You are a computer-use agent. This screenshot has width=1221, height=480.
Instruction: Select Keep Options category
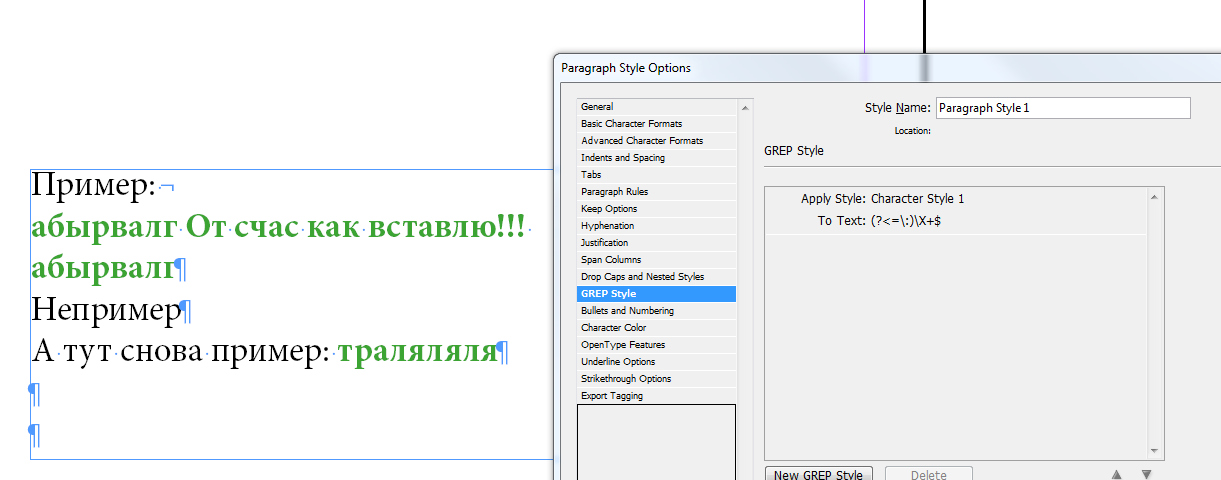coord(657,209)
